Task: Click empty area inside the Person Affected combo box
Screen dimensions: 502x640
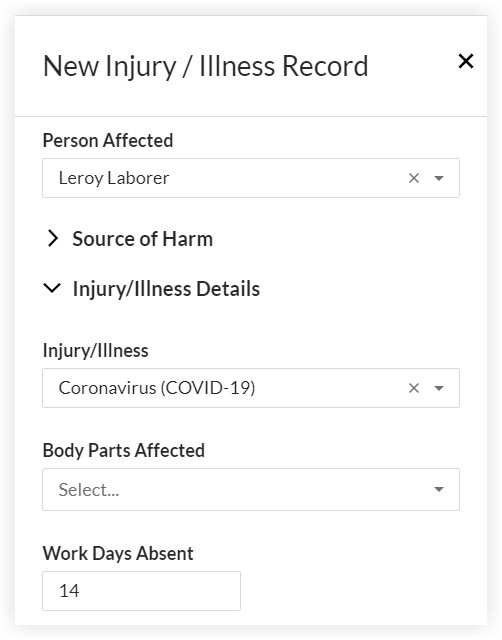Action: click(x=286, y=178)
